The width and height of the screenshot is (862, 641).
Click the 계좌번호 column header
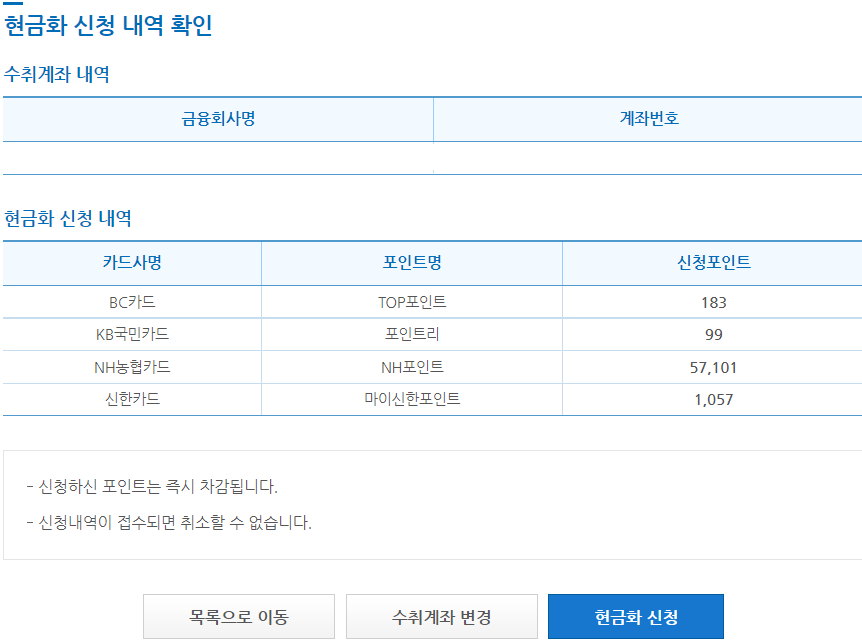[x=648, y=119]
